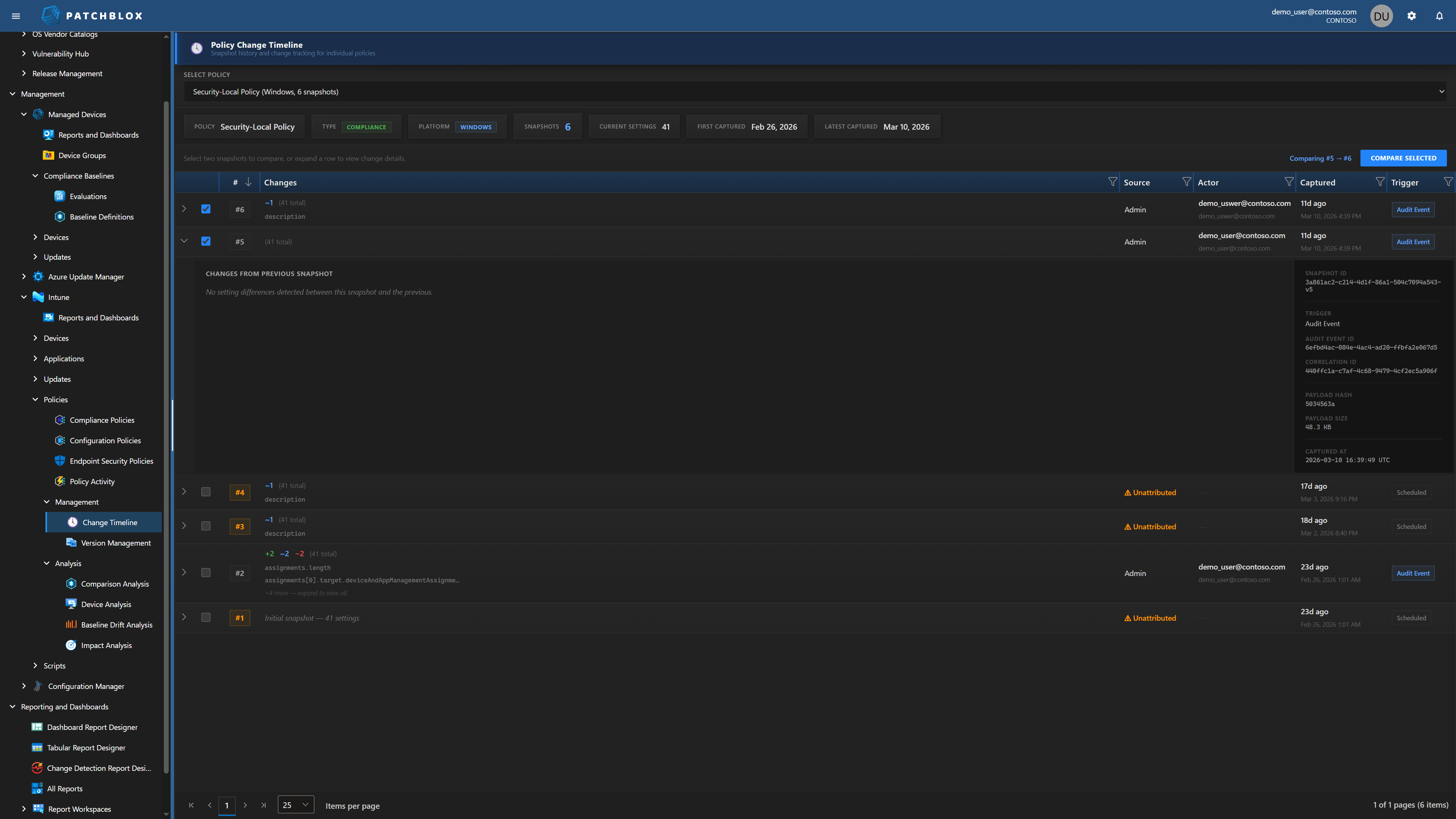Uncheck snapshot #5 checkbox
The width and height of the screenshot is (1456, 819).
pyautogui.click(x=206, y=242)
